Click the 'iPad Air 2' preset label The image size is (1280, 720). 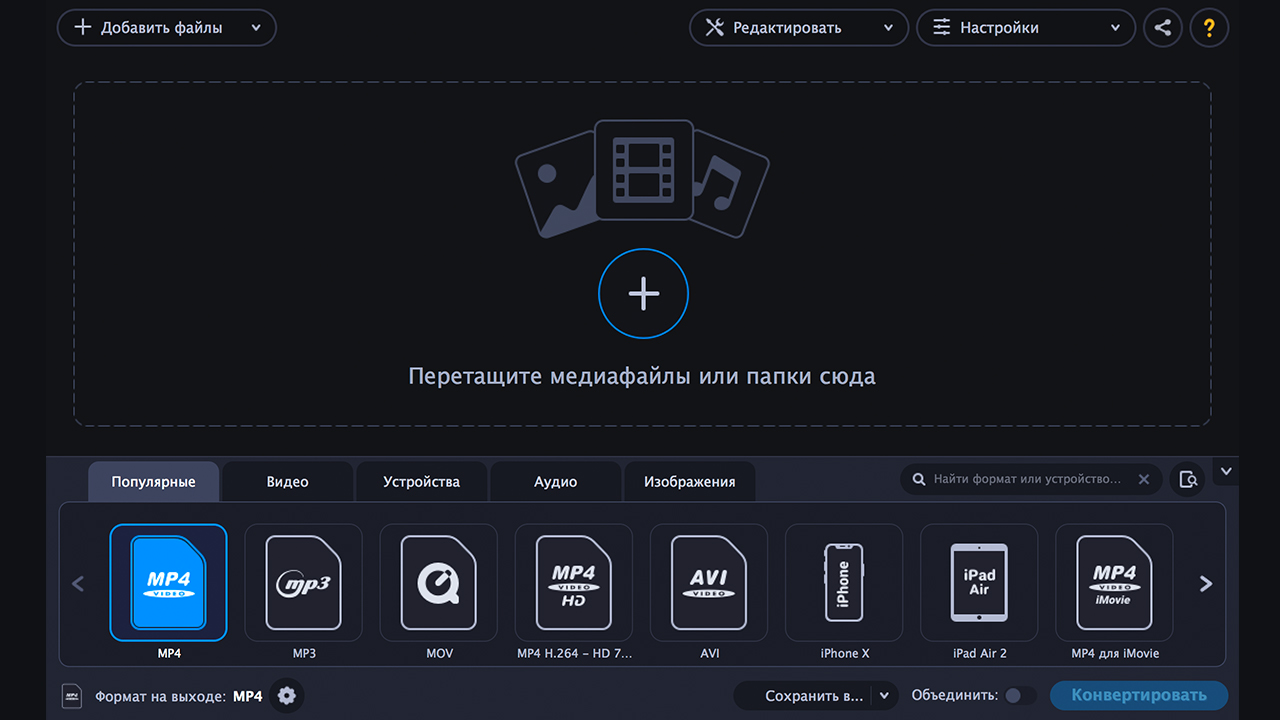(980, 653)
